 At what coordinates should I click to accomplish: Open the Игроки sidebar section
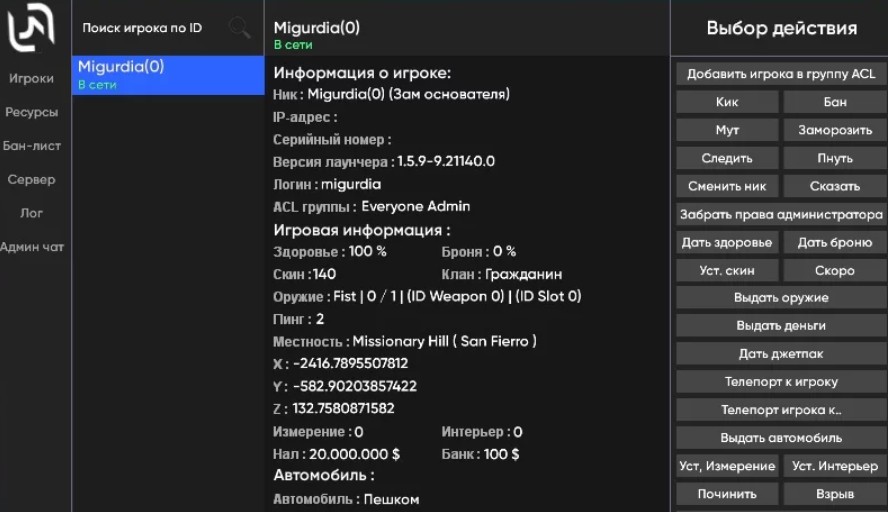(x=32, y=79)
